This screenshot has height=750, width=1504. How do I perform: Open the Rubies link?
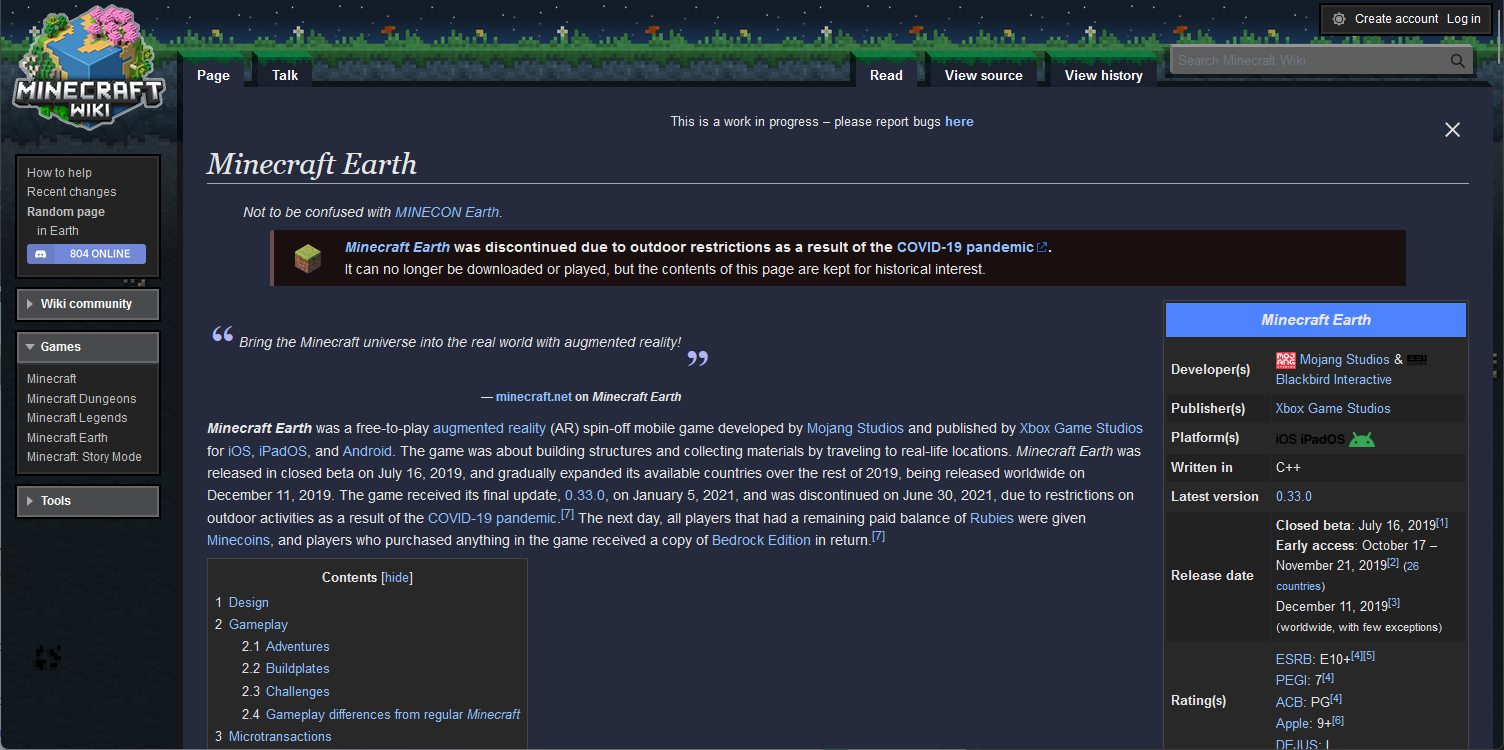(992, 518)
